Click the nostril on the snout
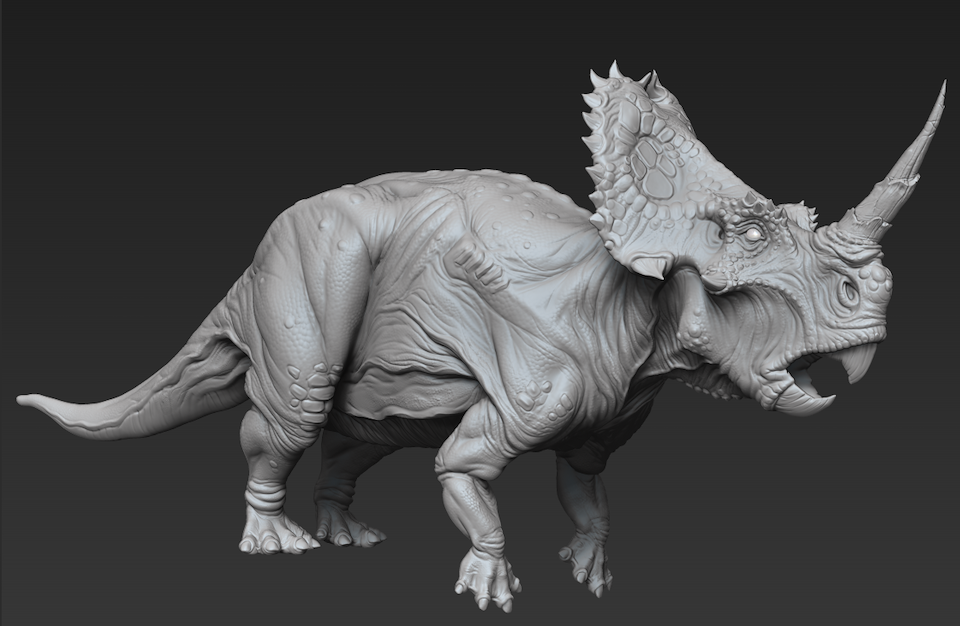Image resolution: width=960 pixels, height=626 pixels. click(849, 293)
